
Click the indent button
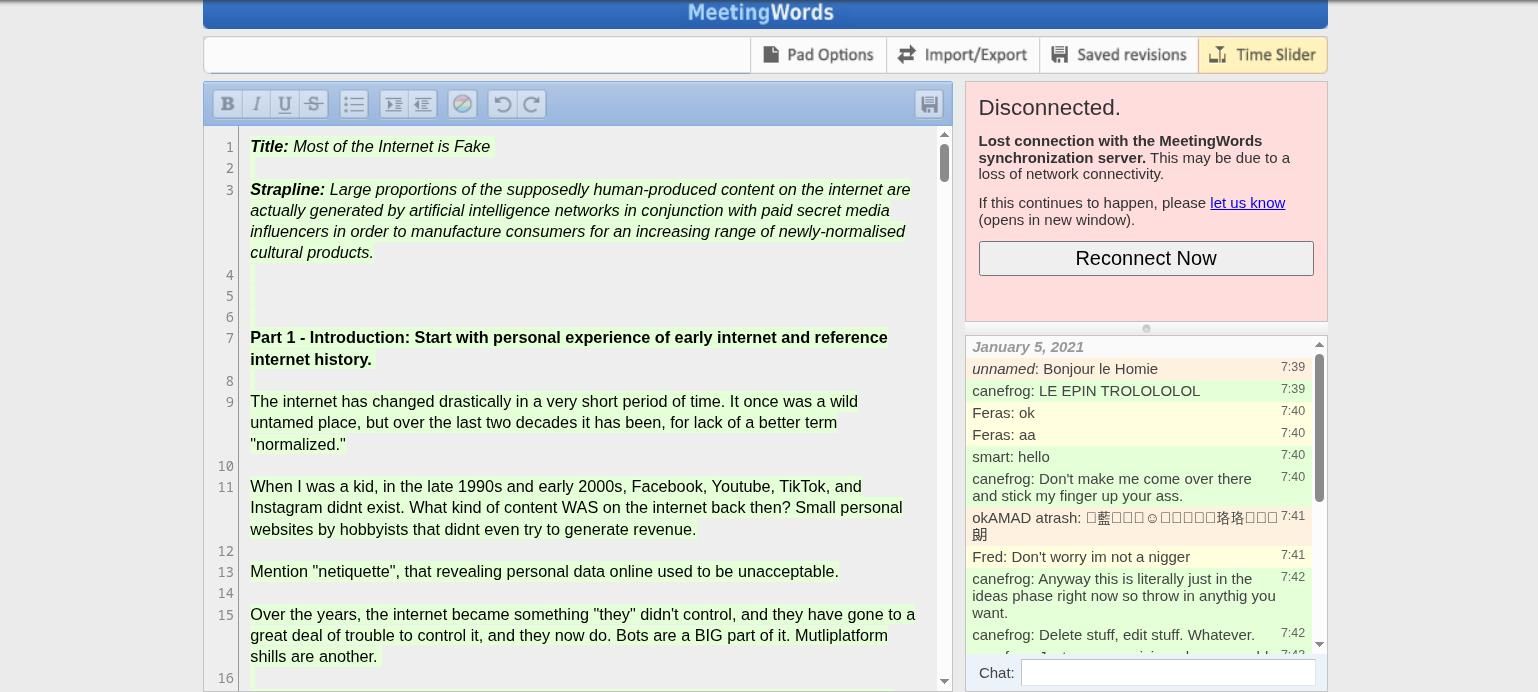coord(394,104)
